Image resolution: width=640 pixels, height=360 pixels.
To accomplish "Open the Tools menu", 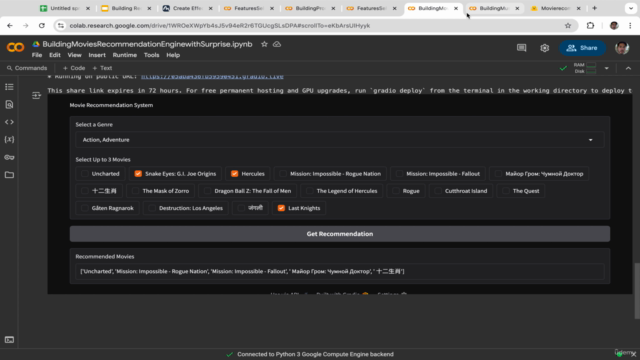I will pos(151,55).
